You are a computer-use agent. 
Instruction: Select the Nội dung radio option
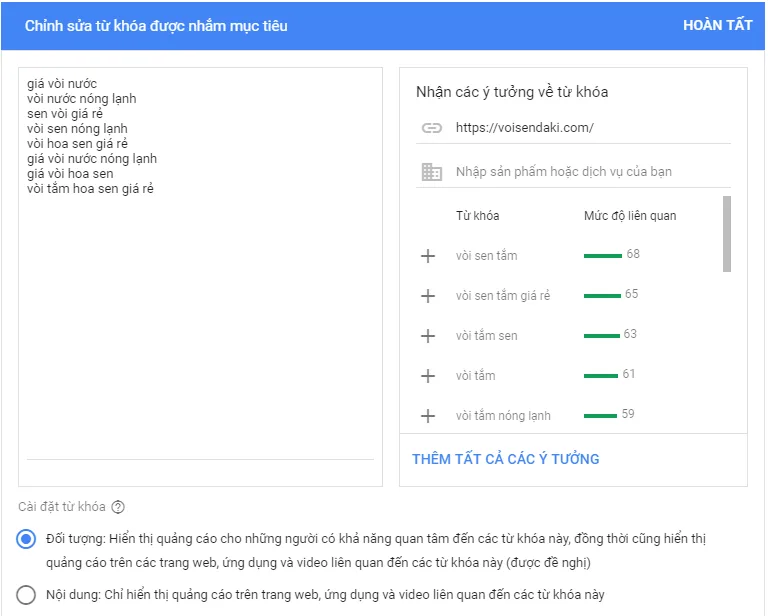click(26, 595)
